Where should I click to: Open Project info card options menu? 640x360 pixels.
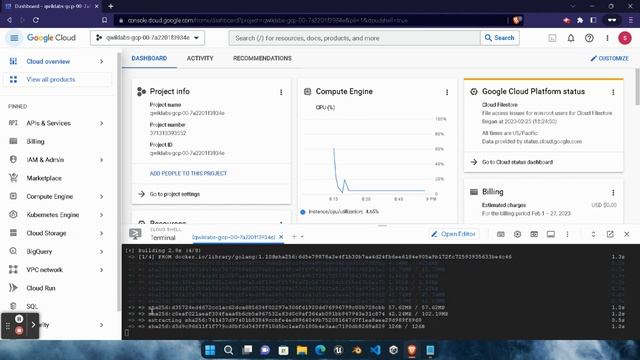(x=281, y=92)
